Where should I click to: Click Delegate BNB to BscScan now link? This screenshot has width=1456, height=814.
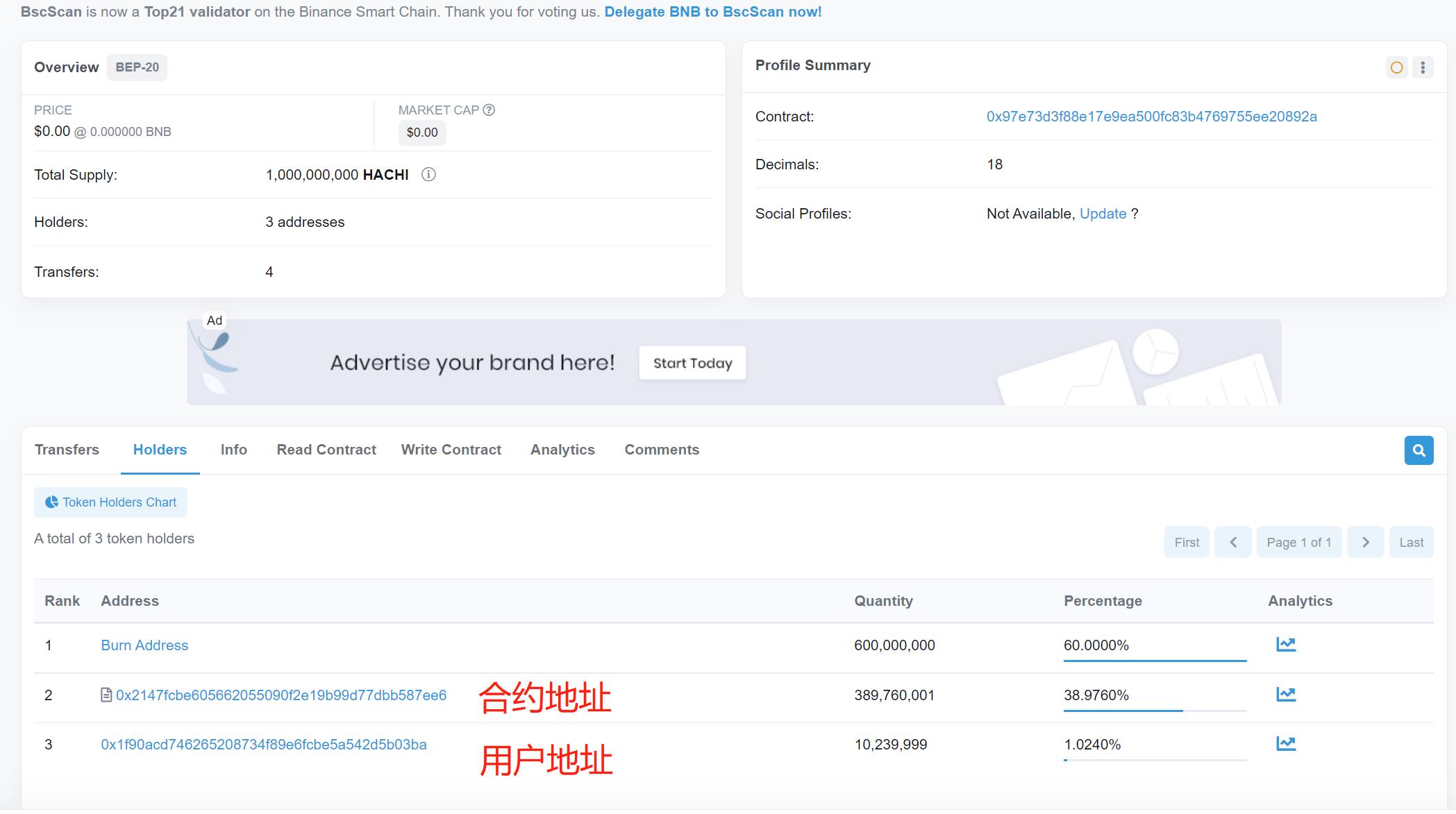(712, 12)
